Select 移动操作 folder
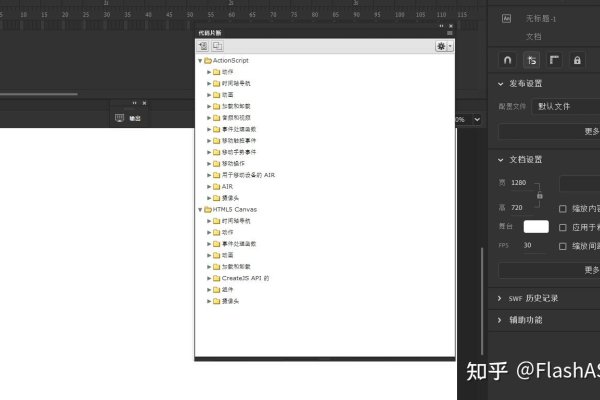Image resolution: width=600 pixels, height=400 pixels. tap(233, 163)
